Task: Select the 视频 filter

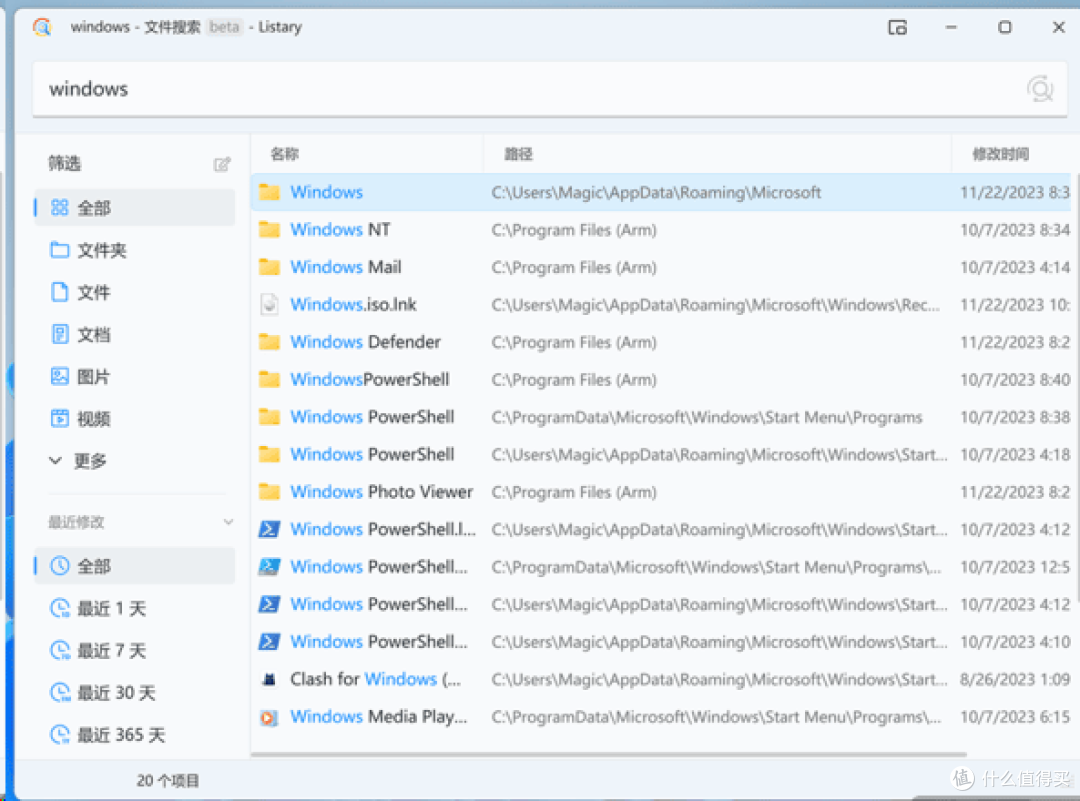Action: click(135, 418)
